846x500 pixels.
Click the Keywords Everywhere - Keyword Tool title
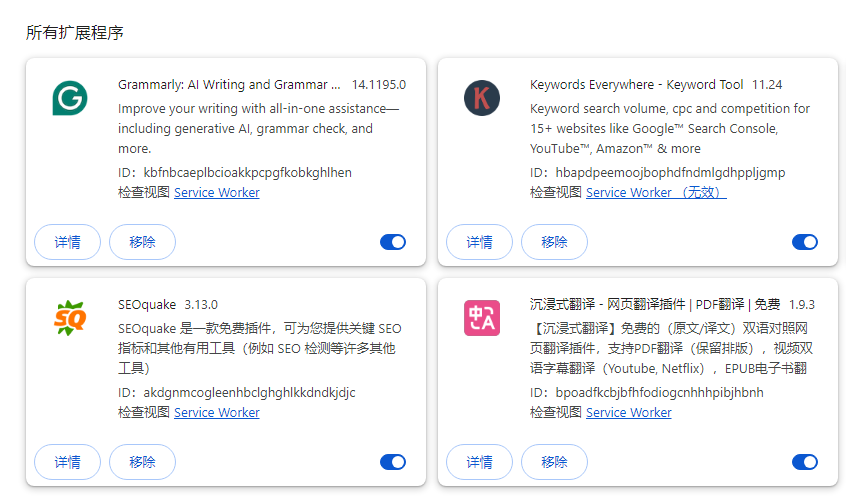pos(637,85)
